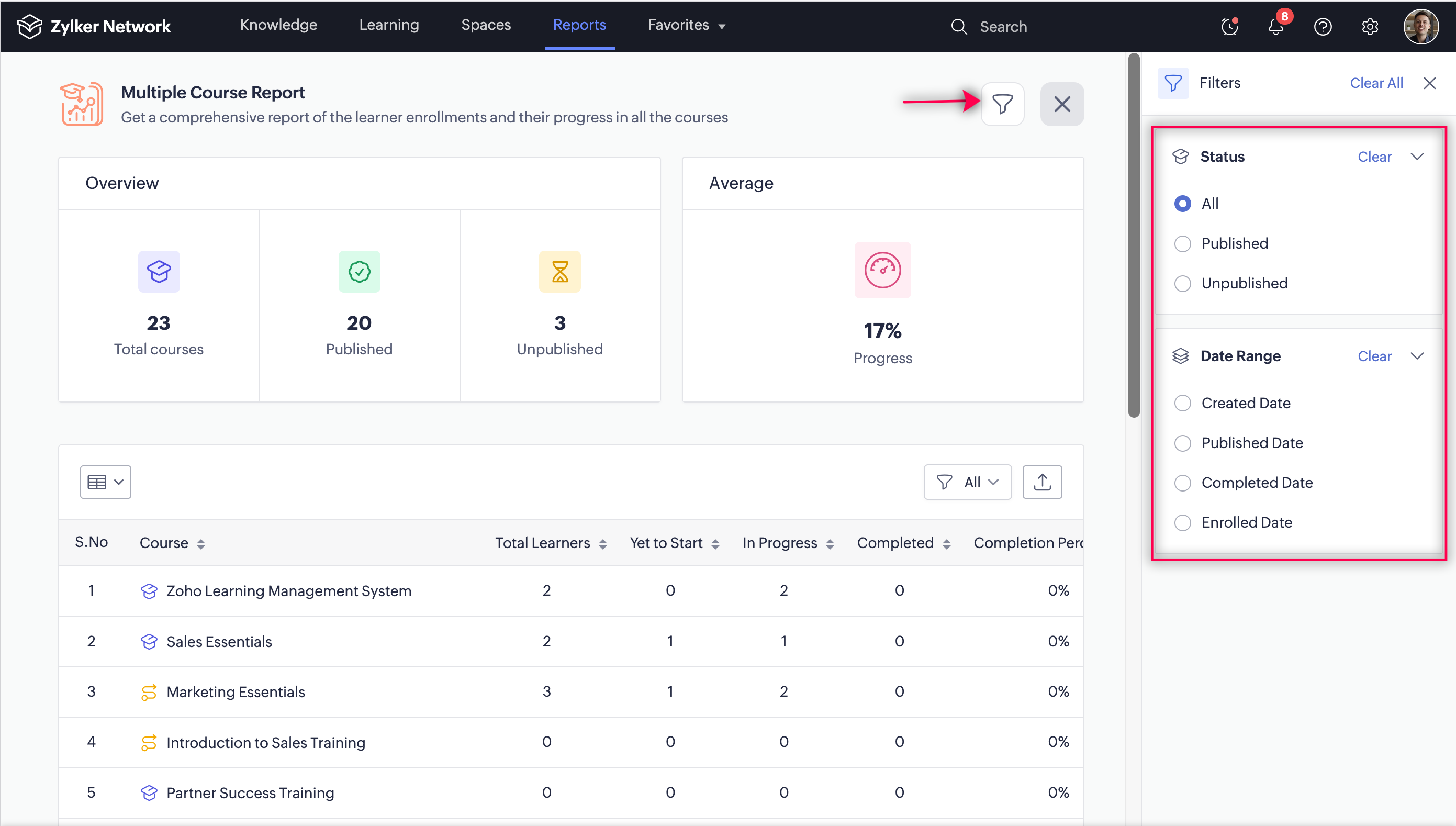Click the Zylker Network logo icon
1456x826 pixels.
pos(29,26)
